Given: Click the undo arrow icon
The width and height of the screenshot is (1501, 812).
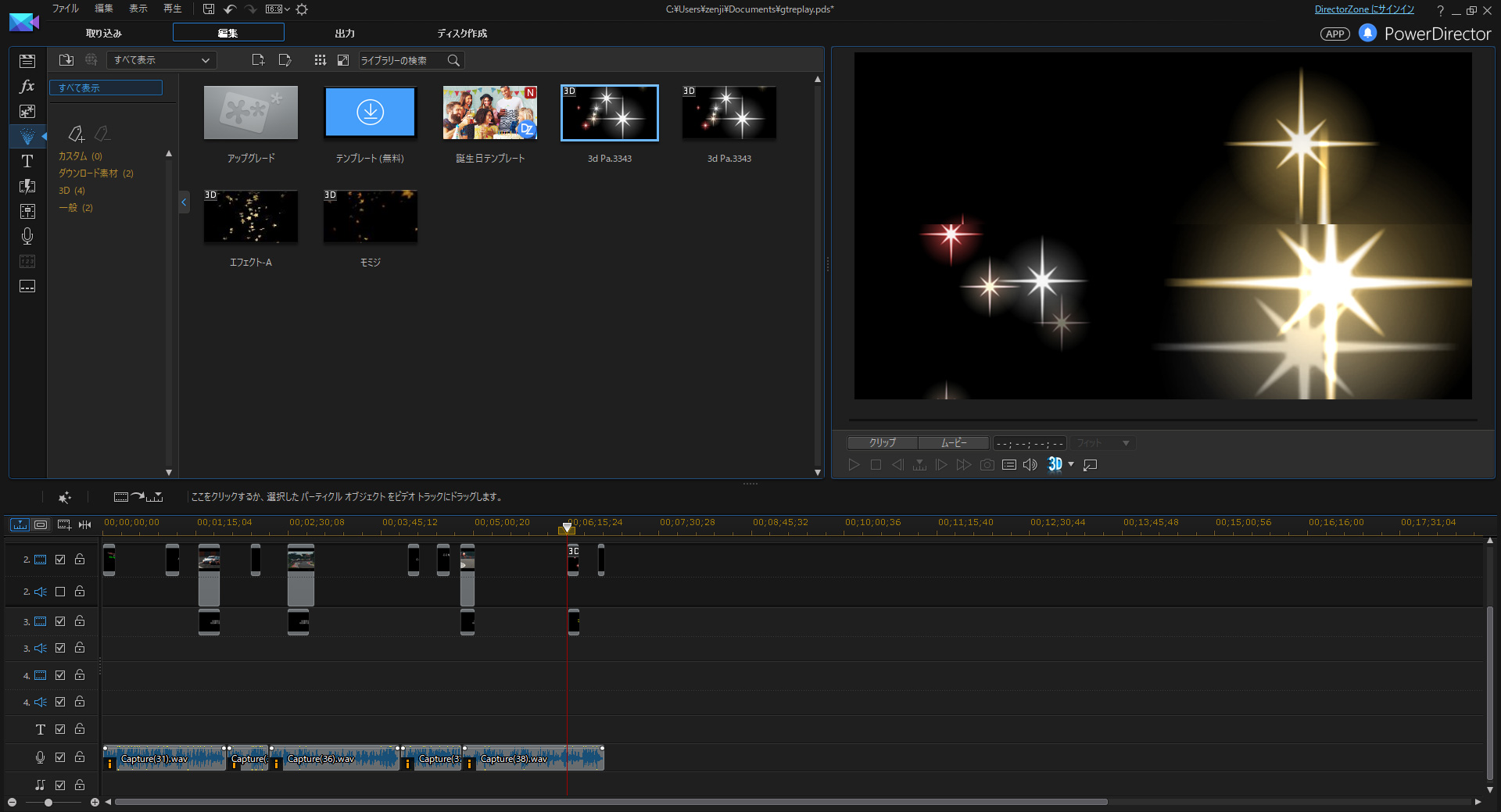Looking at the screenshot, I should click(230, 9).
